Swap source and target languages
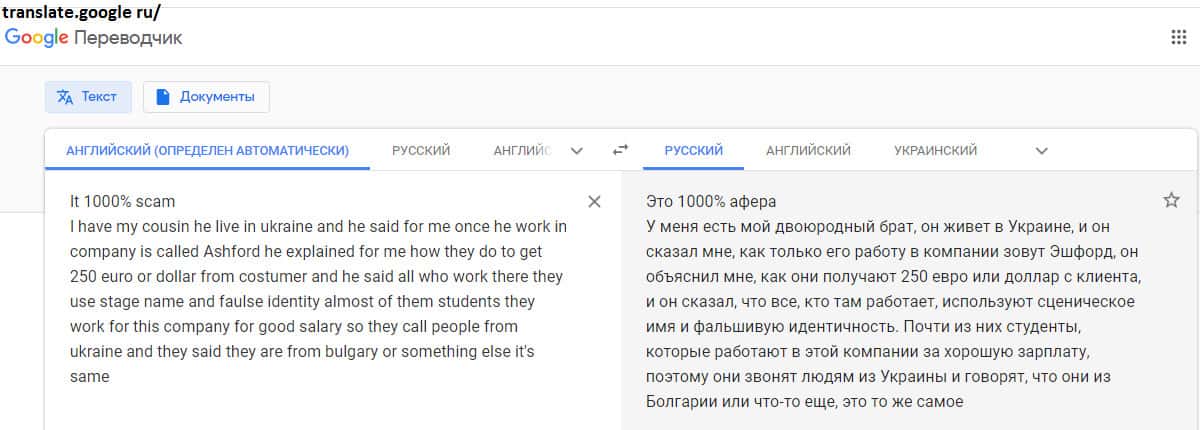The image size is (1200, 430). [x=620, y=150]
